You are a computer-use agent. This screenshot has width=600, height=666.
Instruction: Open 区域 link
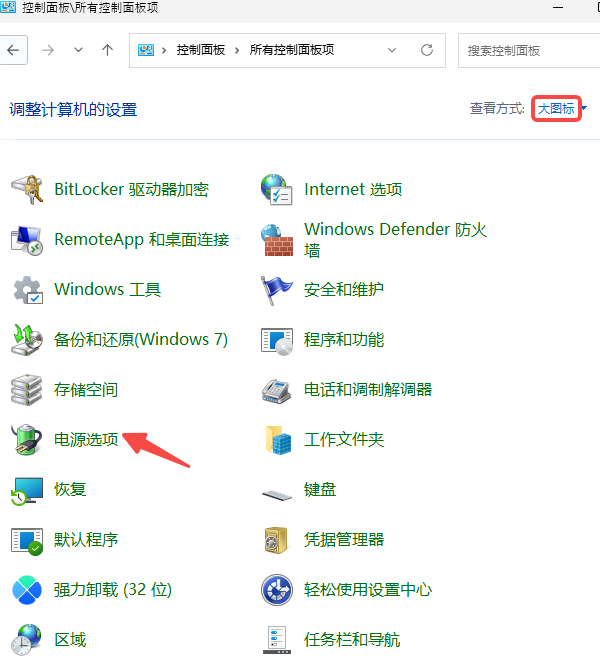click(x=70, y=640)
